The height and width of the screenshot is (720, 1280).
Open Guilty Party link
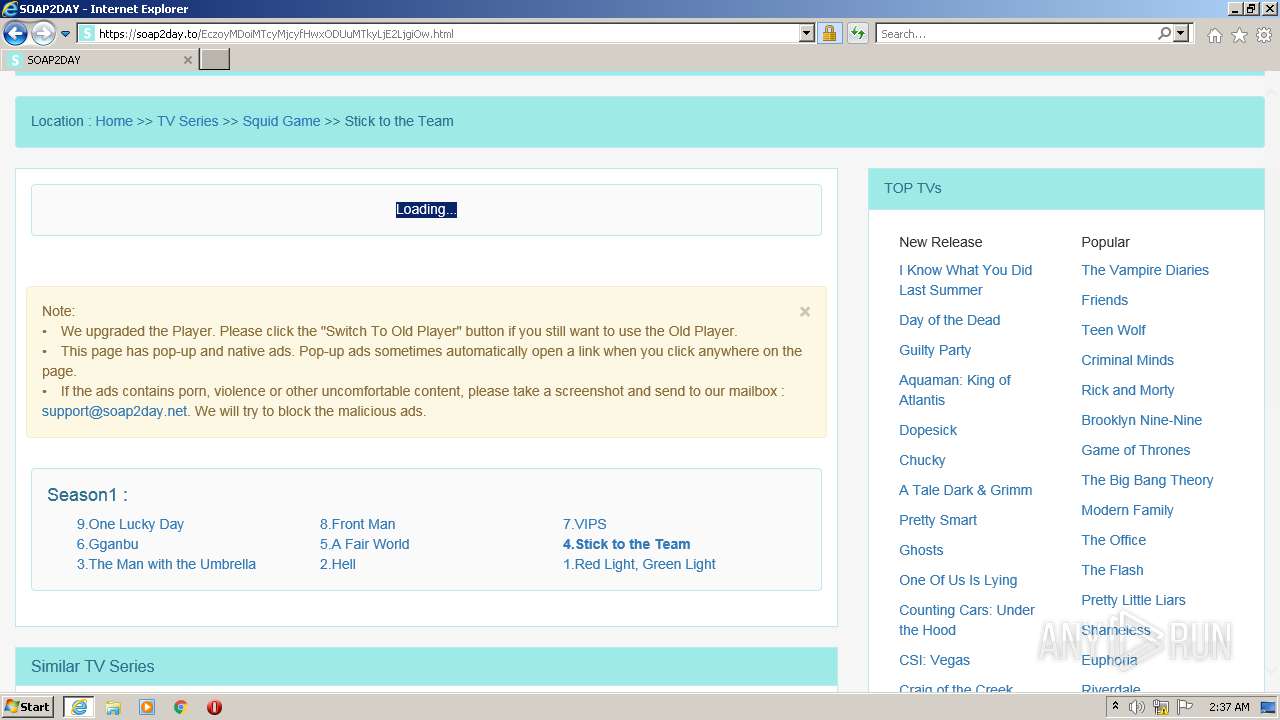tap(935, 350)
